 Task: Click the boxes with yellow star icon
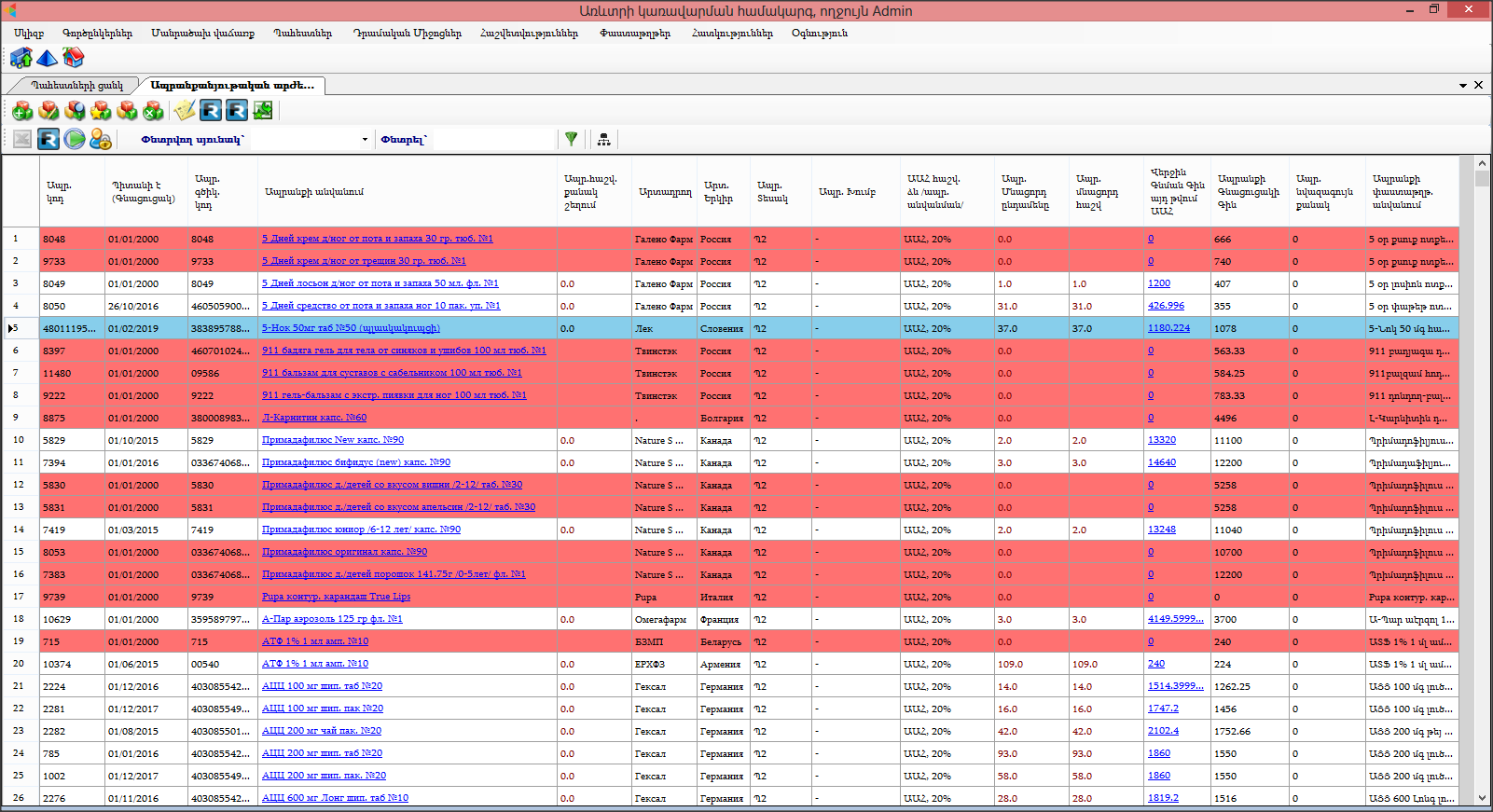[x=101, y=111]
